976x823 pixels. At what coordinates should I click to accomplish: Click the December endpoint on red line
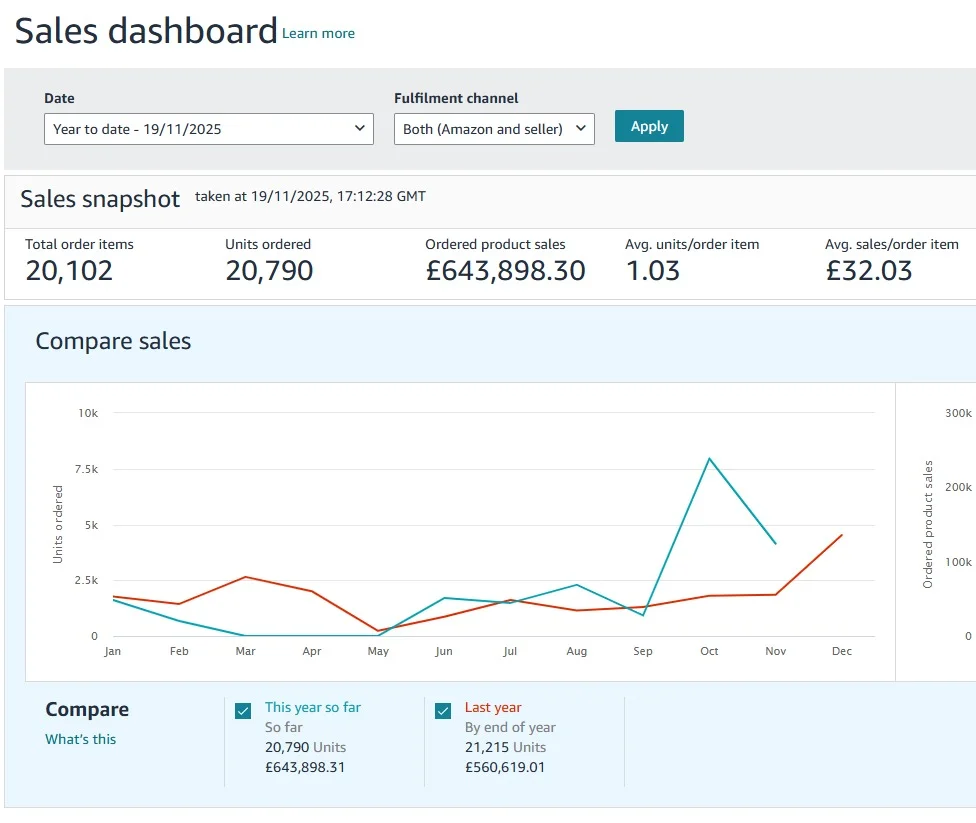pyautogui.click(x=842, y=535)
